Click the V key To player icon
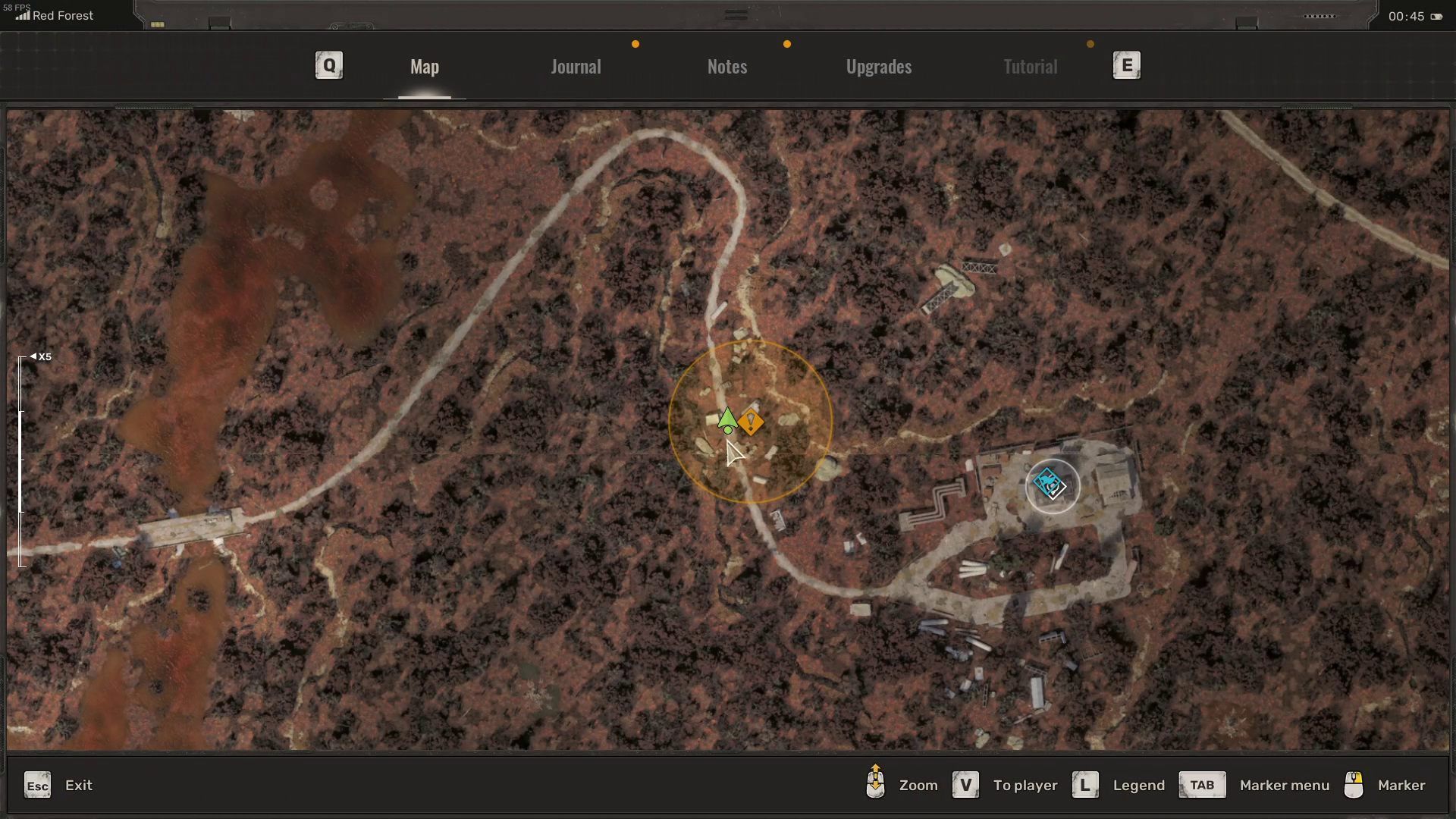Image resolution: width=1456 pixels, height=819 pixels. pos(965,785)
